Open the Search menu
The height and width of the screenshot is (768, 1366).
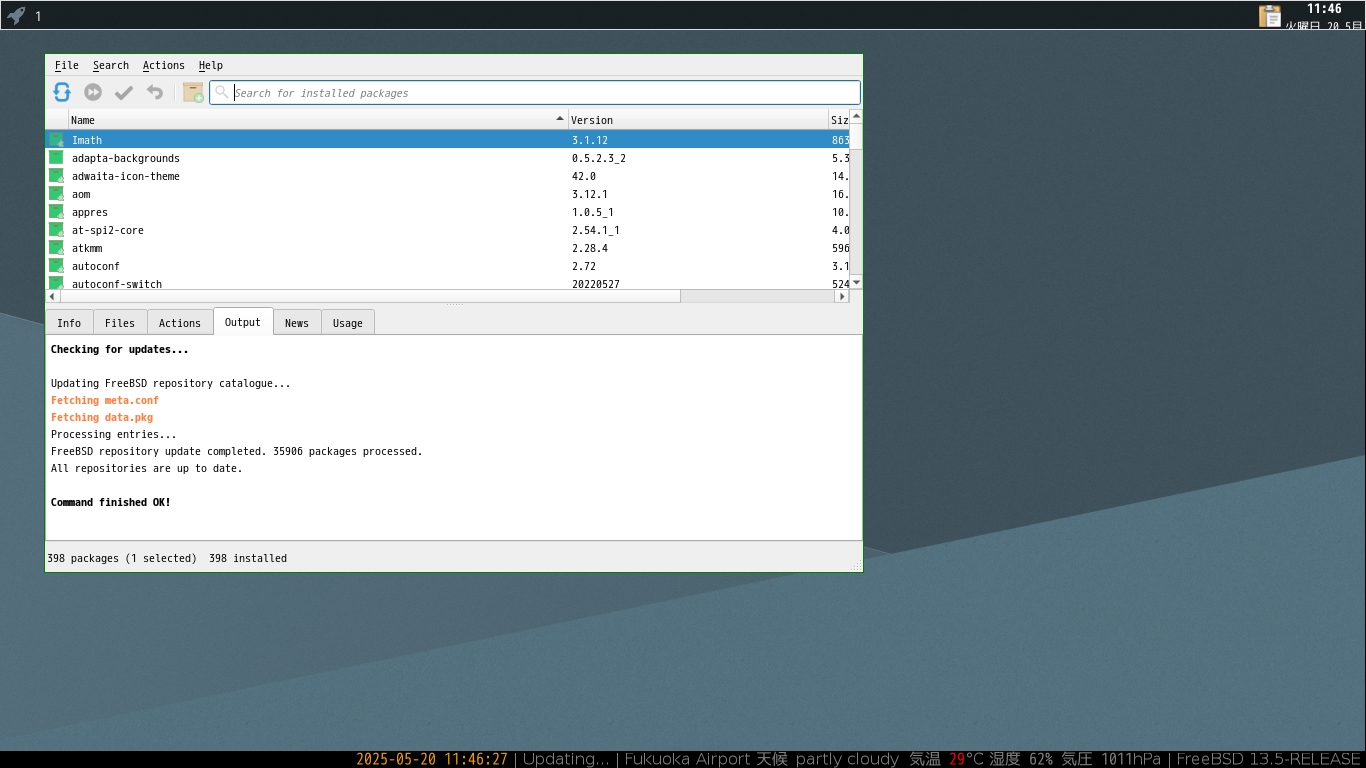click(x=111, y=65)
